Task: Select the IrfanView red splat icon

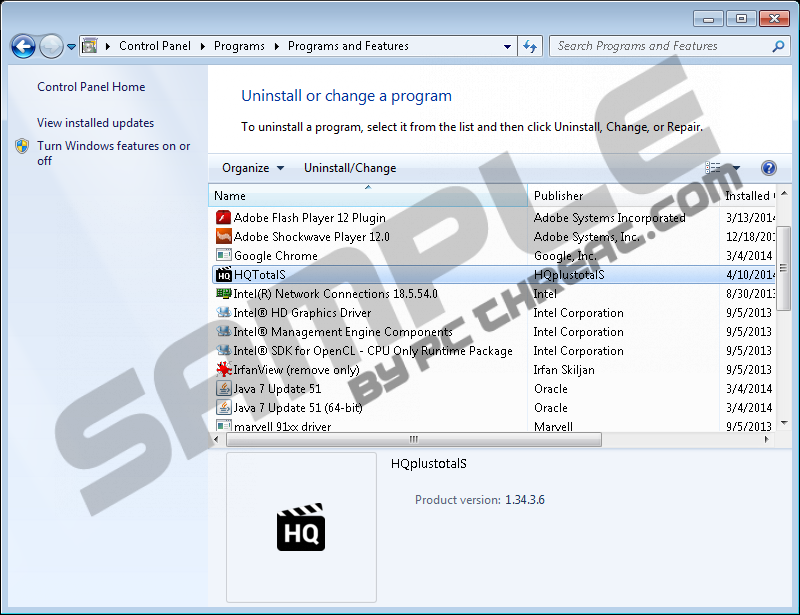Action: pyautogui.click(x=224, y=370)
